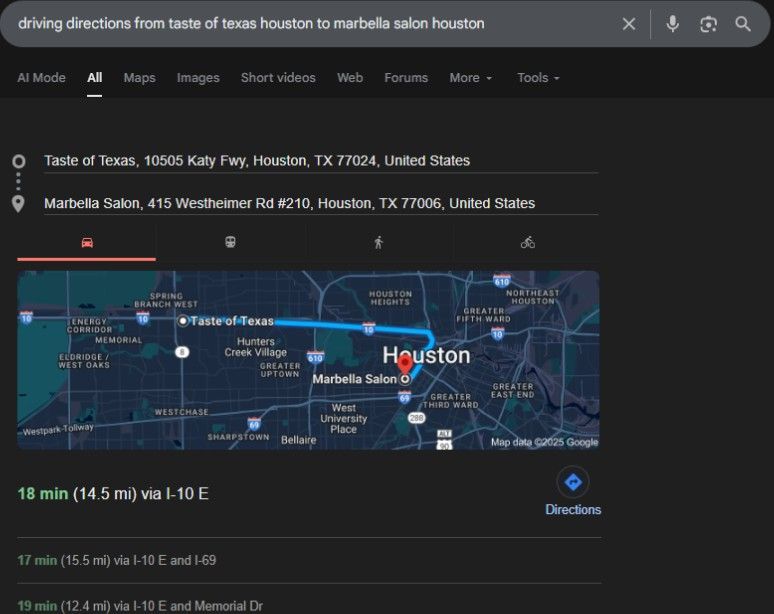
Task: Start voice search with the microphone icon
Action: (x=672, y=24)
